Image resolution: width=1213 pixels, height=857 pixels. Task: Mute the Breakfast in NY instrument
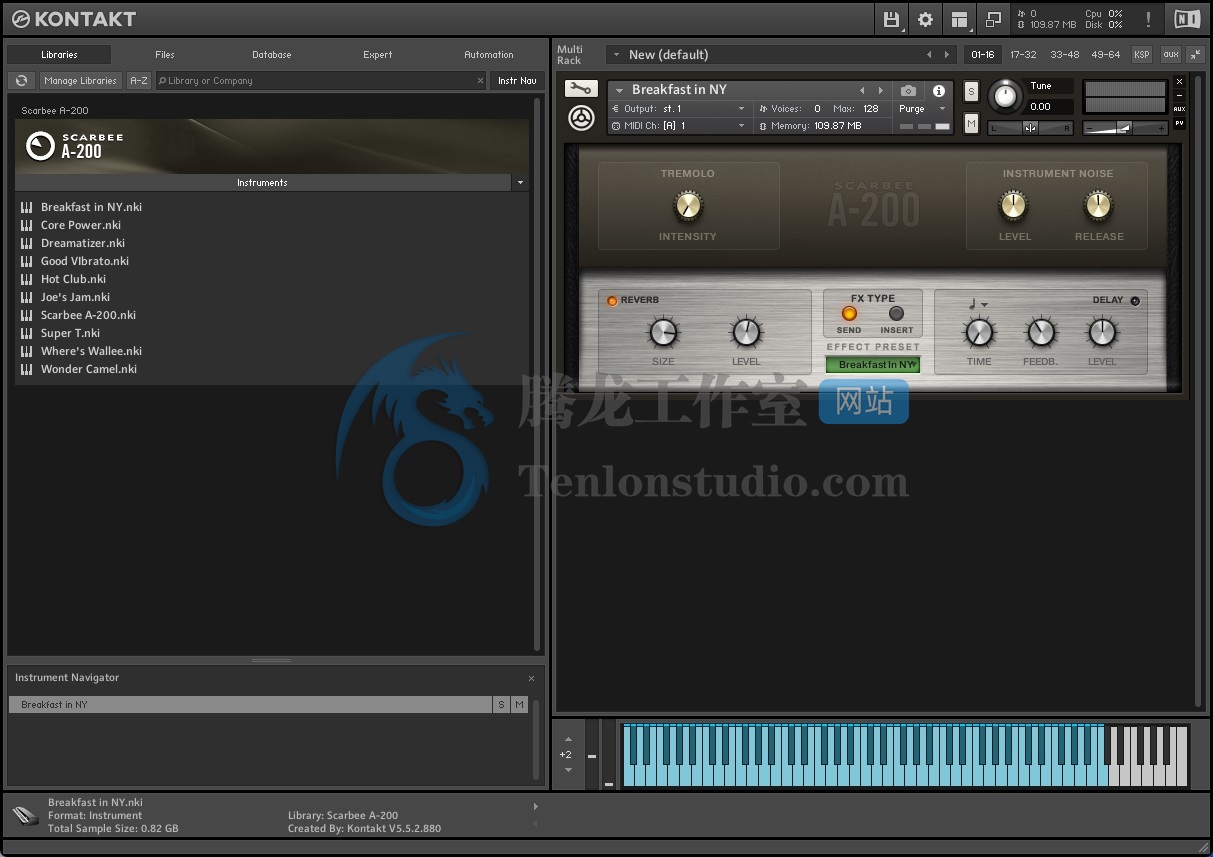point(971,122)
